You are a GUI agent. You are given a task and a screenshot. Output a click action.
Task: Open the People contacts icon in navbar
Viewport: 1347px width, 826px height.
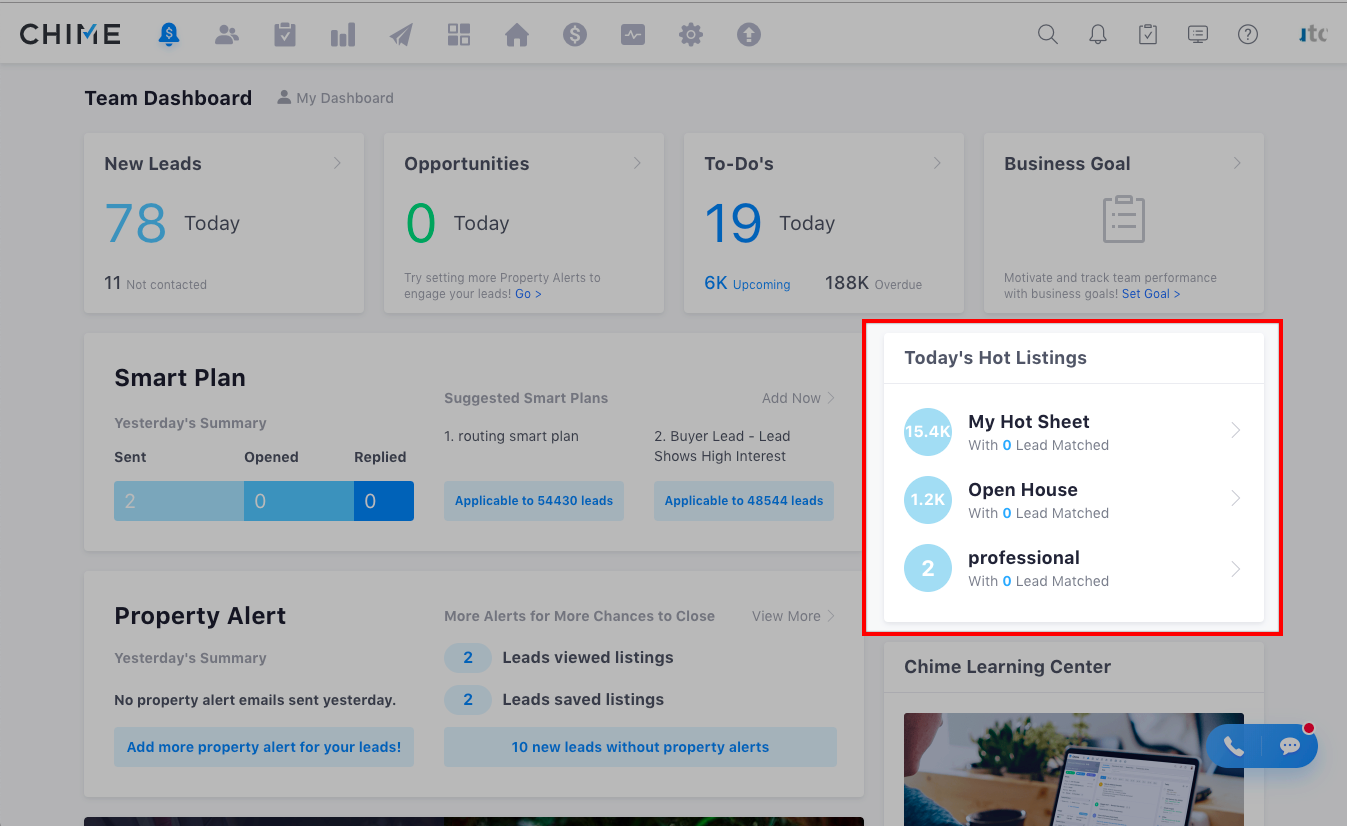point(227,35)
